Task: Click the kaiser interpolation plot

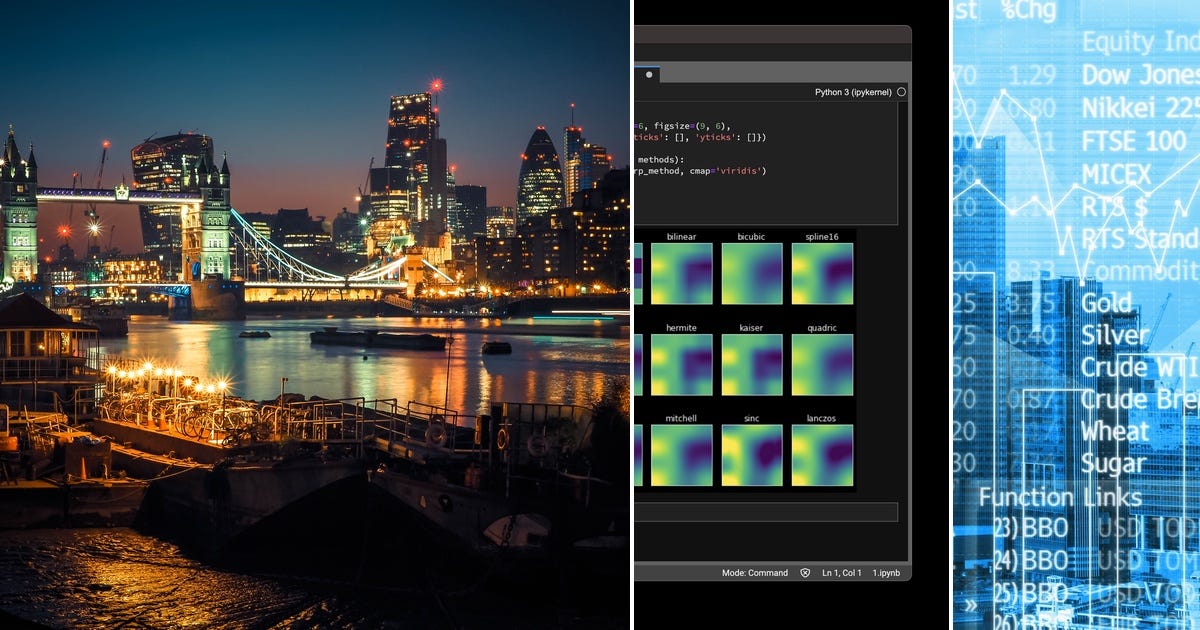Action: [752, 364]
